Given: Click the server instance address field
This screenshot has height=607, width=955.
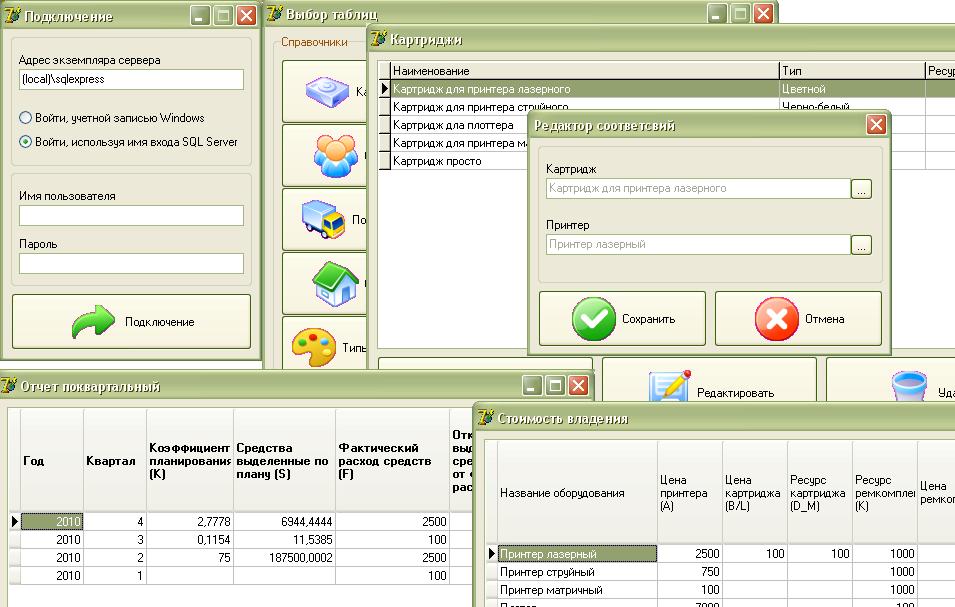Looking at the screenshot, I should point(131,80).
